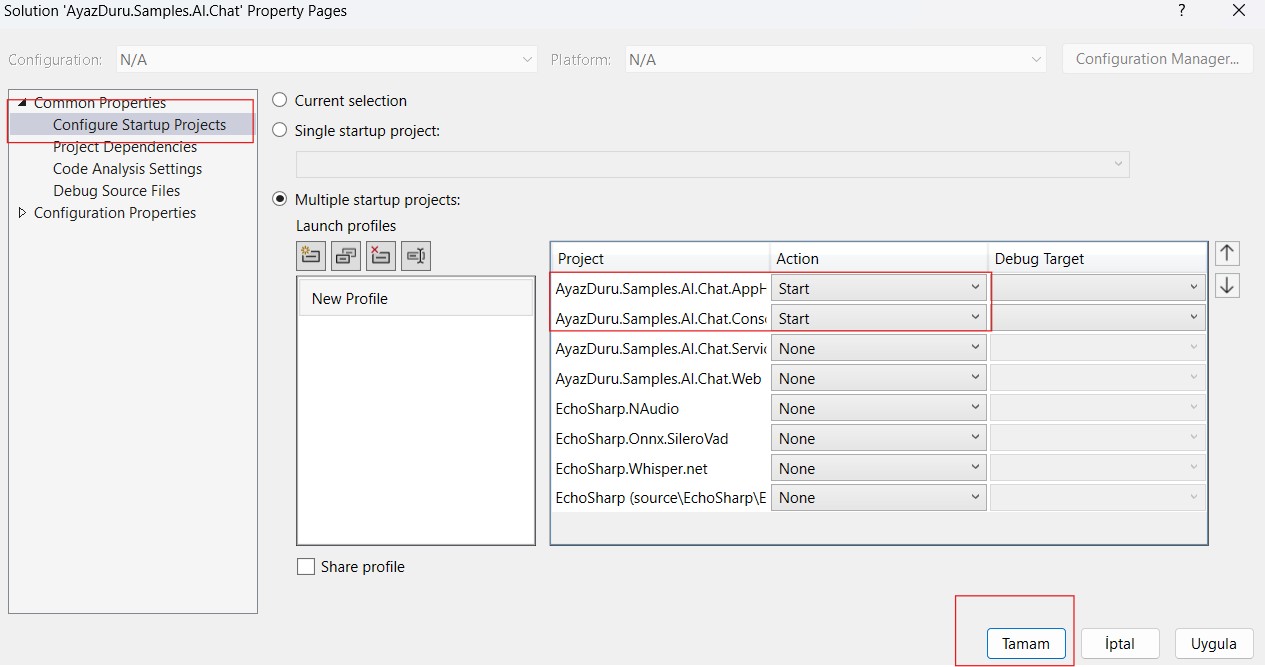This screenshot has width=1265, height=667.
Task: Select the New Profile list entry
Action: click(x=415, y=299)
